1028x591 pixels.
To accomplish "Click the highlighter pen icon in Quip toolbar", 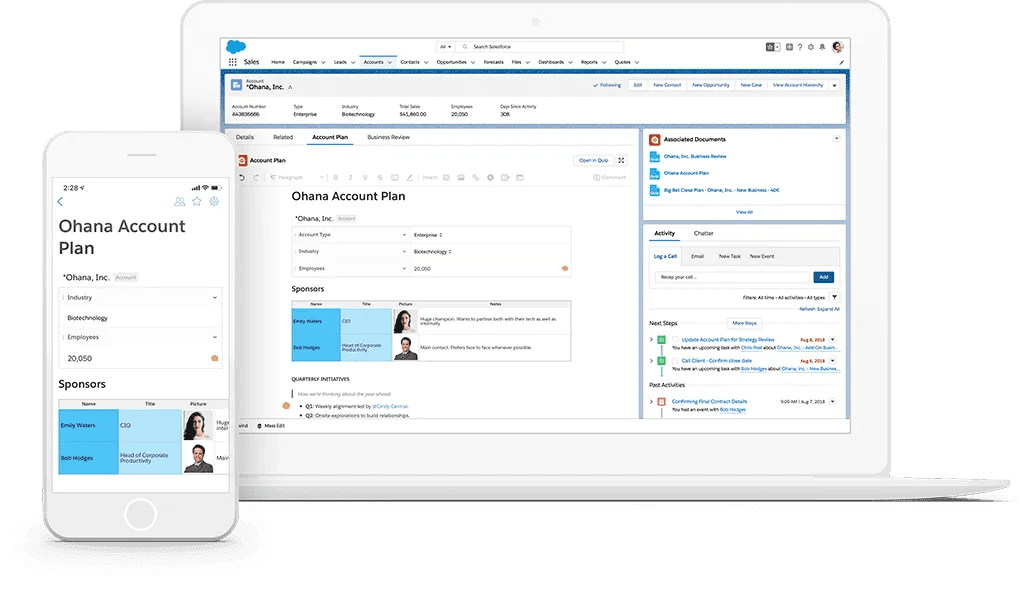I will pos(409,178).
